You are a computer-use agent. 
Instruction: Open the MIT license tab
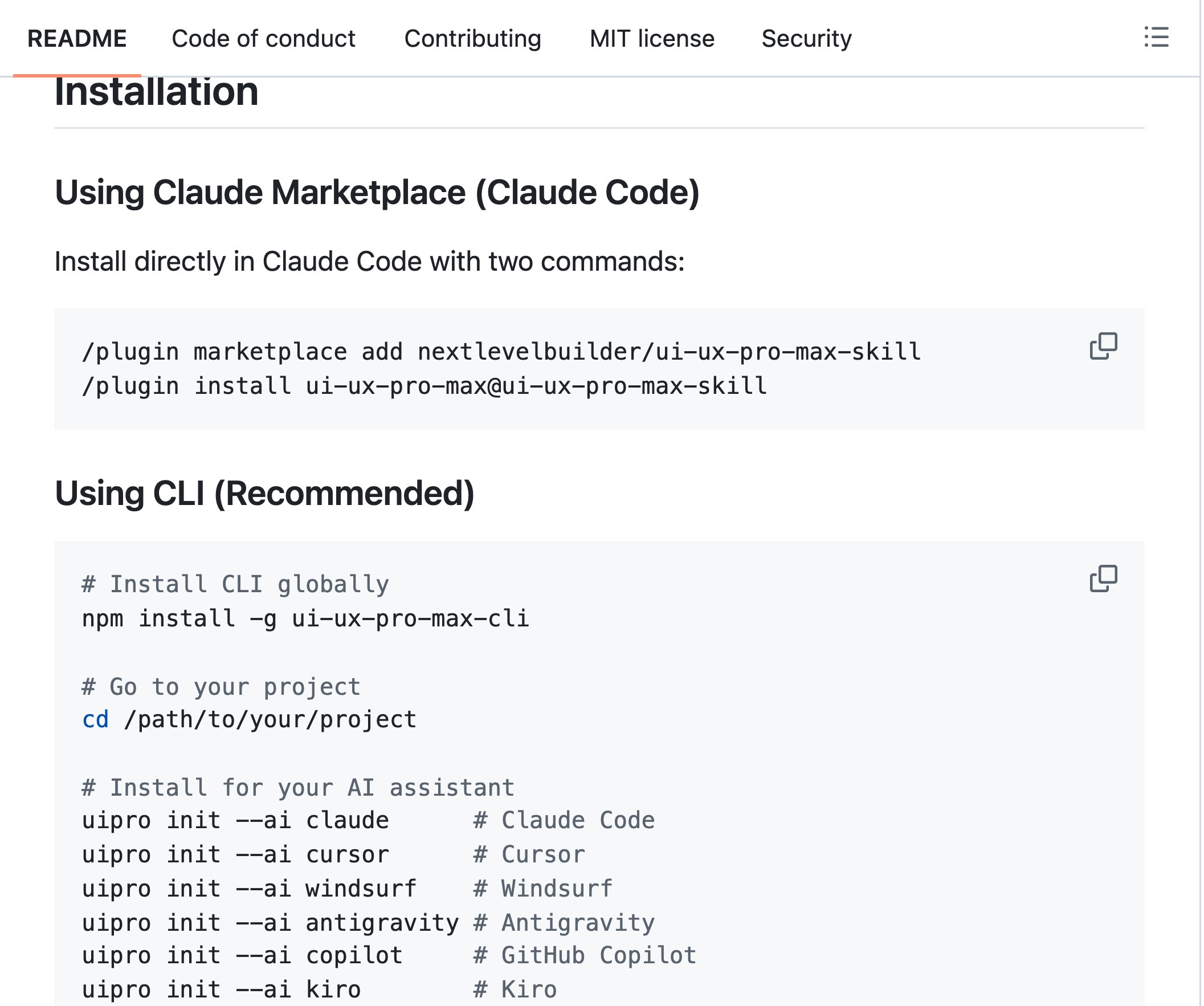654,38
